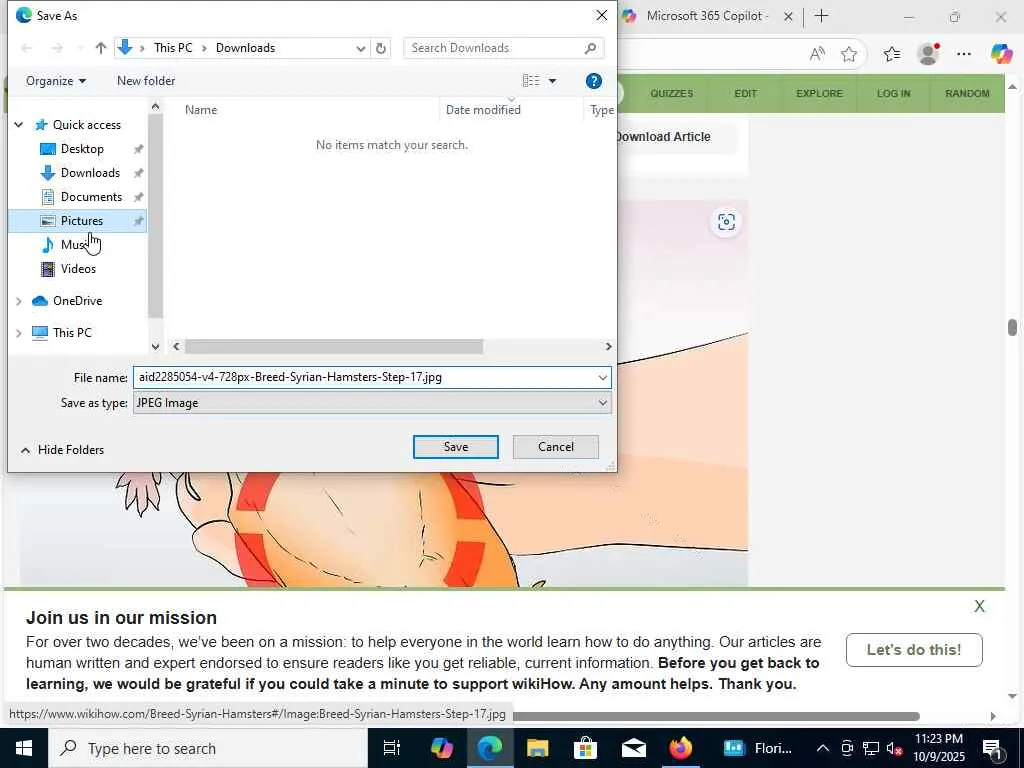Open the wikiHow EXPLORE menu

[819, 93]
